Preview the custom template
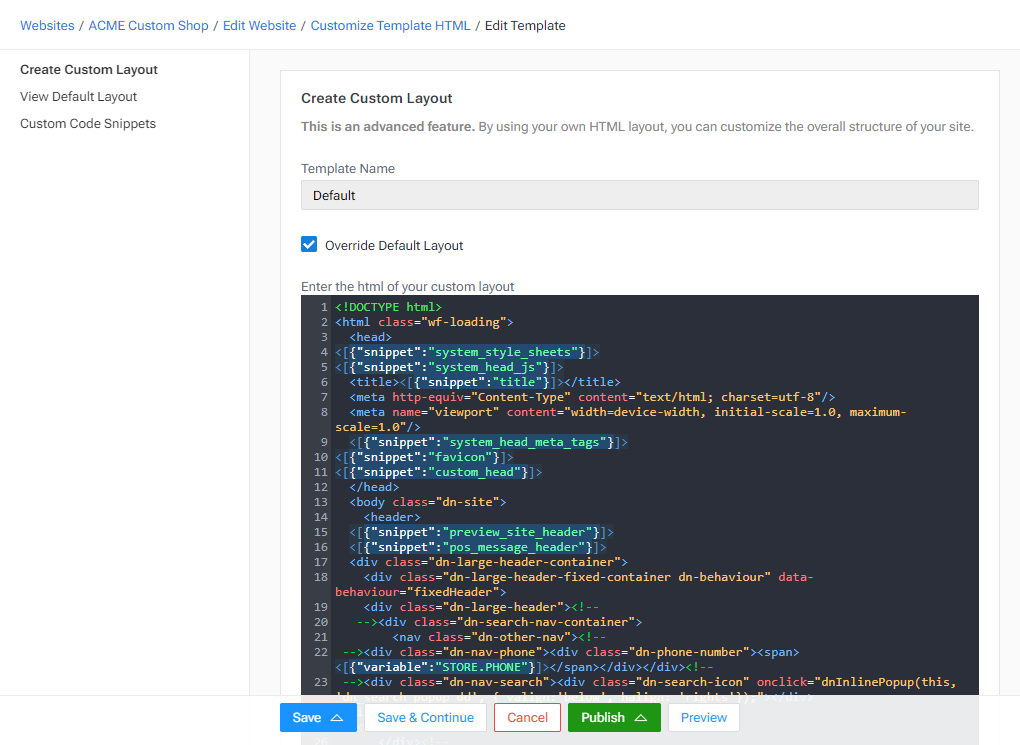The width and height of the screenshot is (1020, 745). (703, 717)
